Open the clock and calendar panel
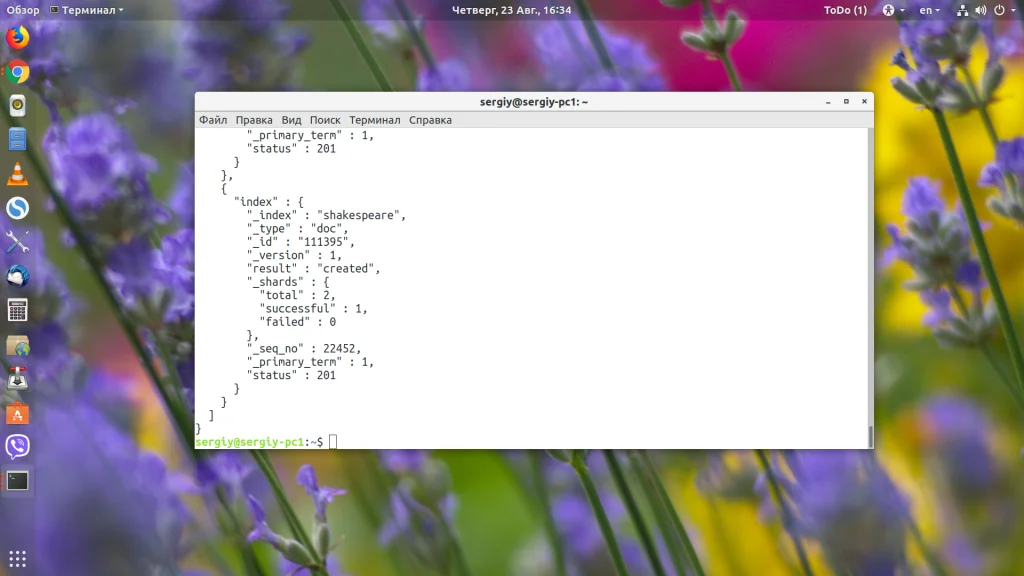Screen dimensions: 1024x576 pos(511,10)
